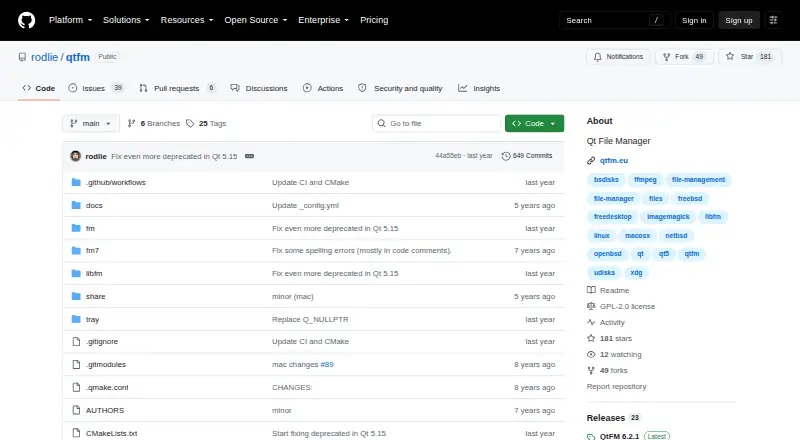Click the rodlie owner link
800x440 pixels.
click(44, 57)
